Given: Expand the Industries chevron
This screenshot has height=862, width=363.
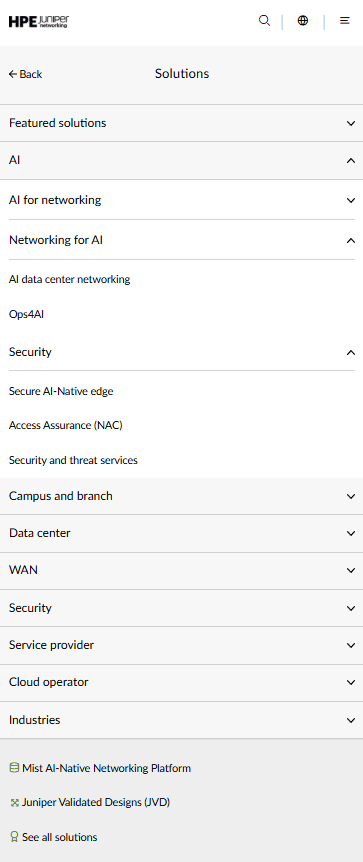Looking at the screenshot, I should pos(351,720).
